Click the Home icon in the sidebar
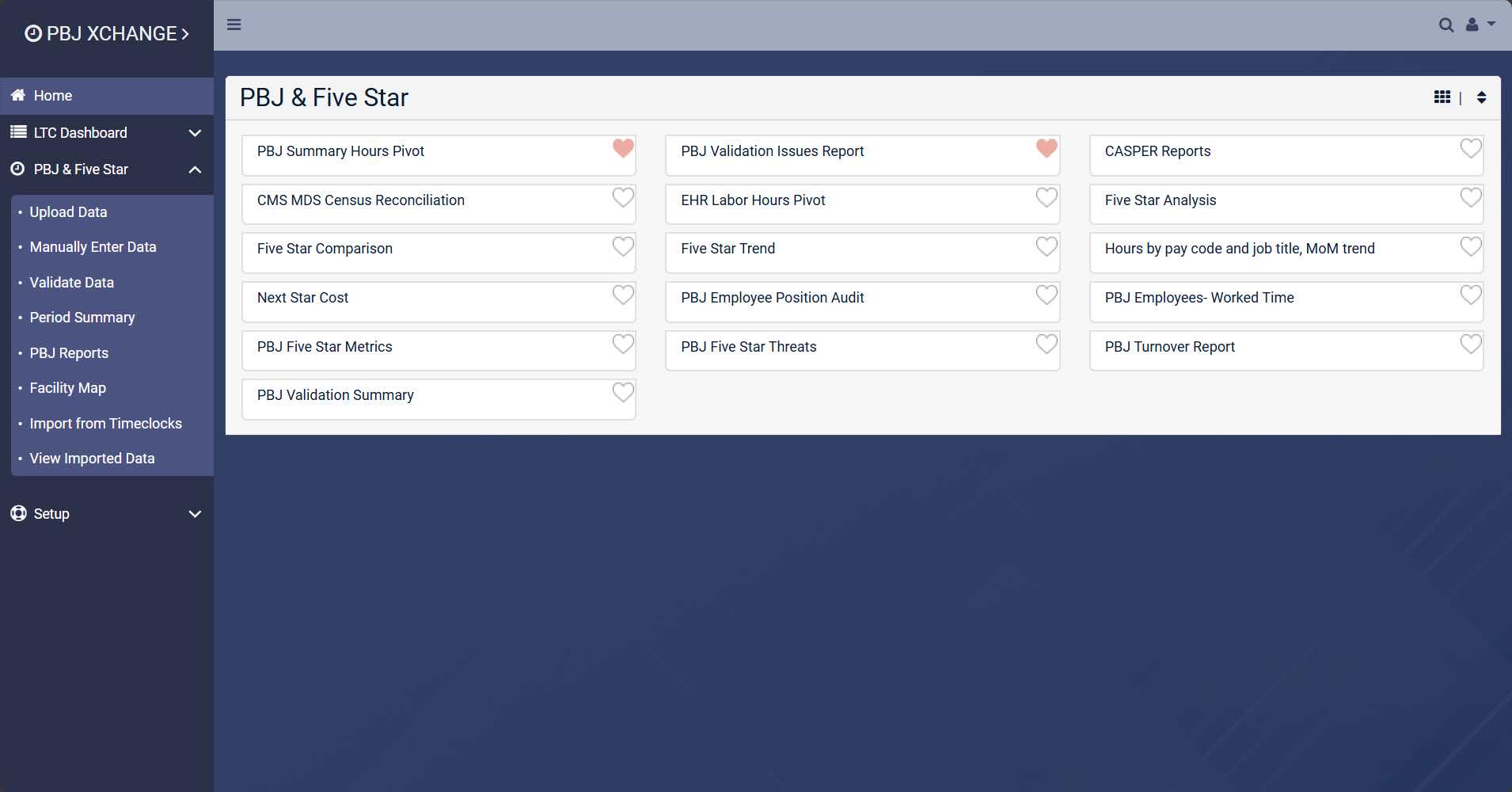The height and width of the screenshot is (792, 1512). pos(18,96)
